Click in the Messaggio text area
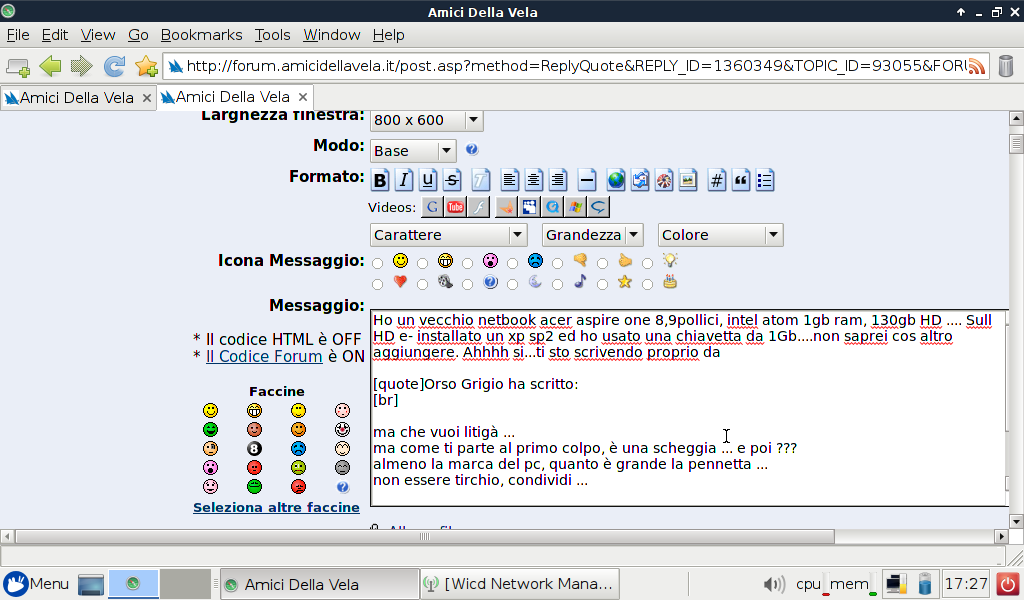Image resolution: width=1024 pixels, height=600 pixels. click(688, 407)
